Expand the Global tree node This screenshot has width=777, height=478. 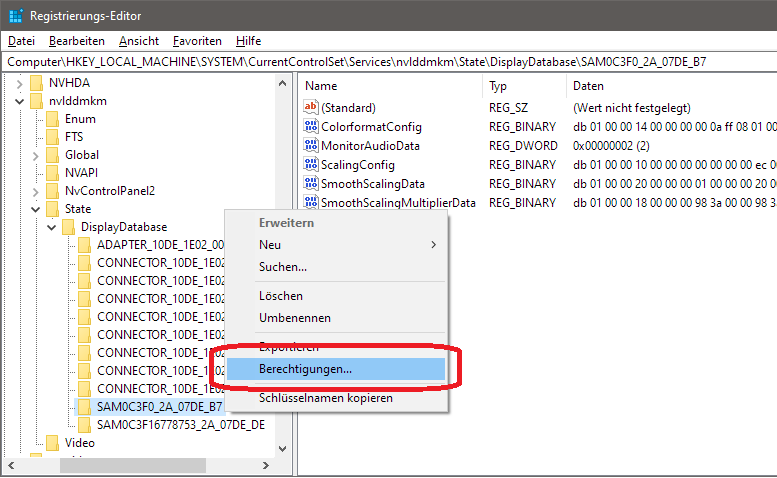pos(37,155)
